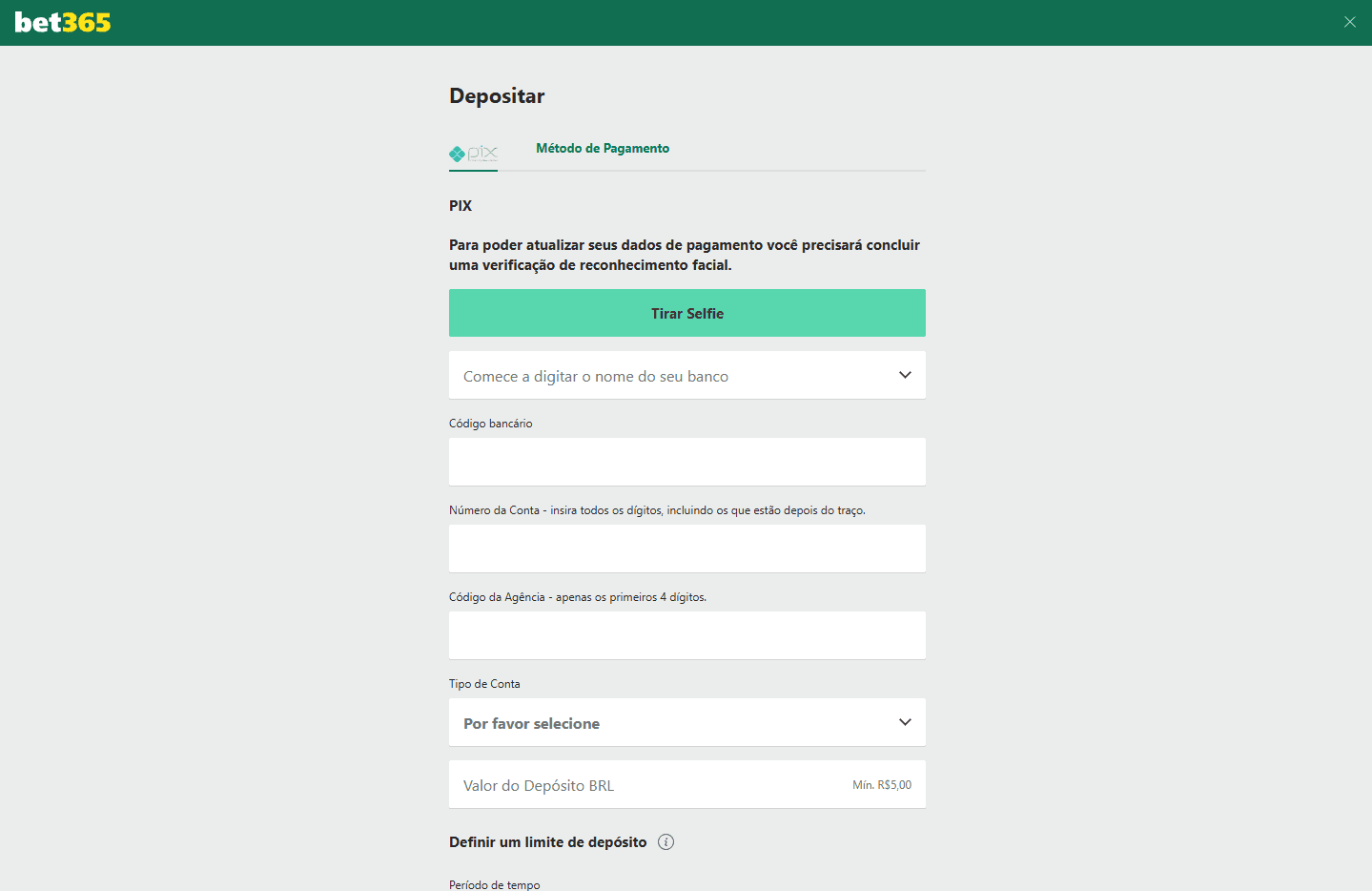1372x891 pixels.
Task: Focus the Código da Agência field
Action: pyautogui.click(x=687, y=635)
